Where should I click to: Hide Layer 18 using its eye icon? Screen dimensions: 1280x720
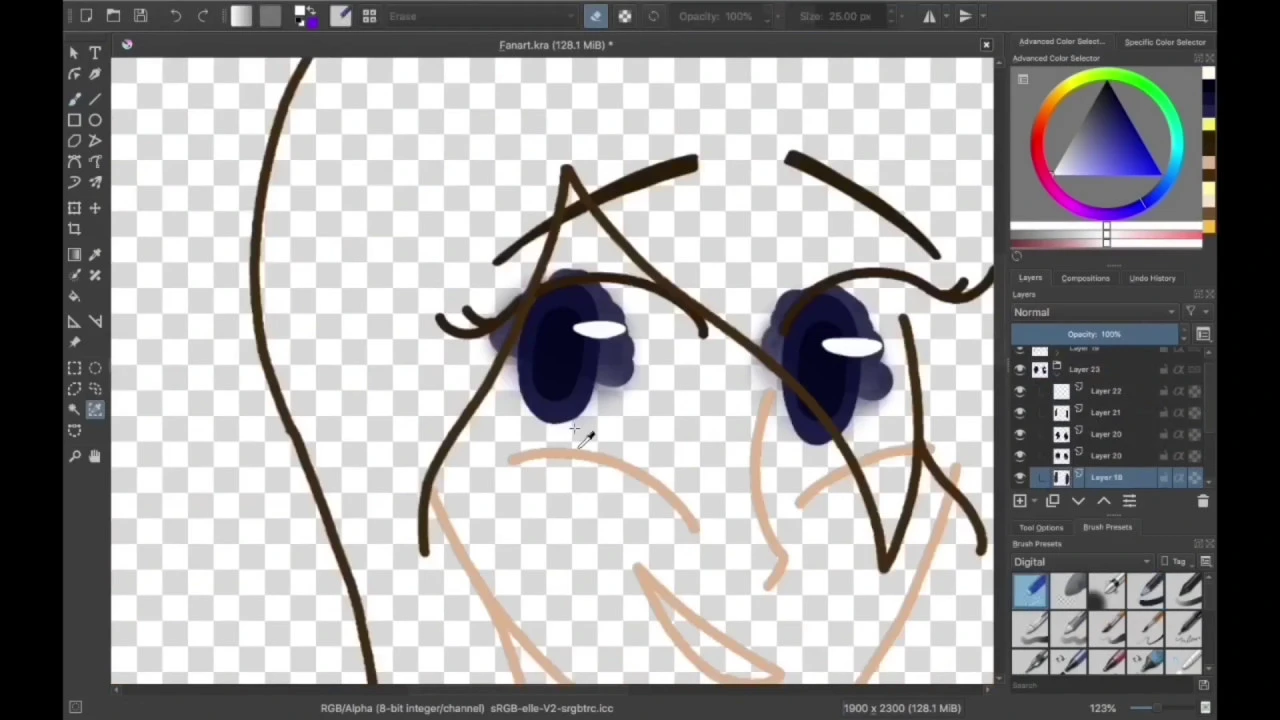click(x=1019, y=478)
